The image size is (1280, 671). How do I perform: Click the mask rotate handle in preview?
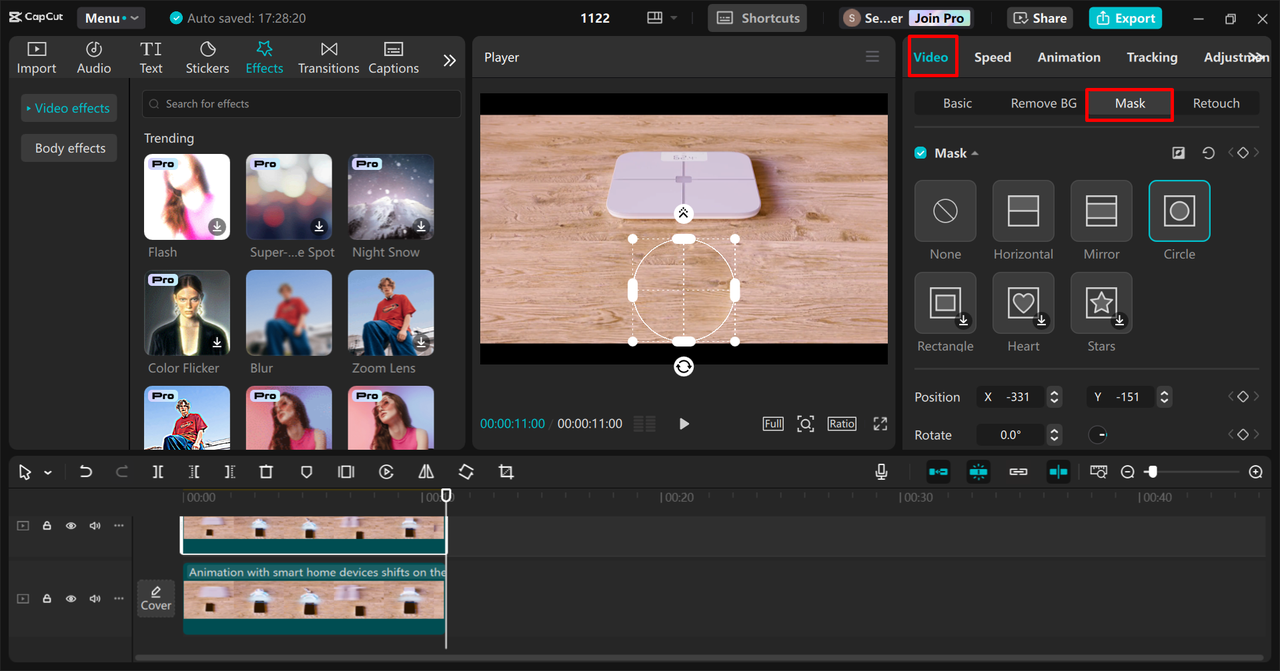pyautogui.click(x=684, y=367)
